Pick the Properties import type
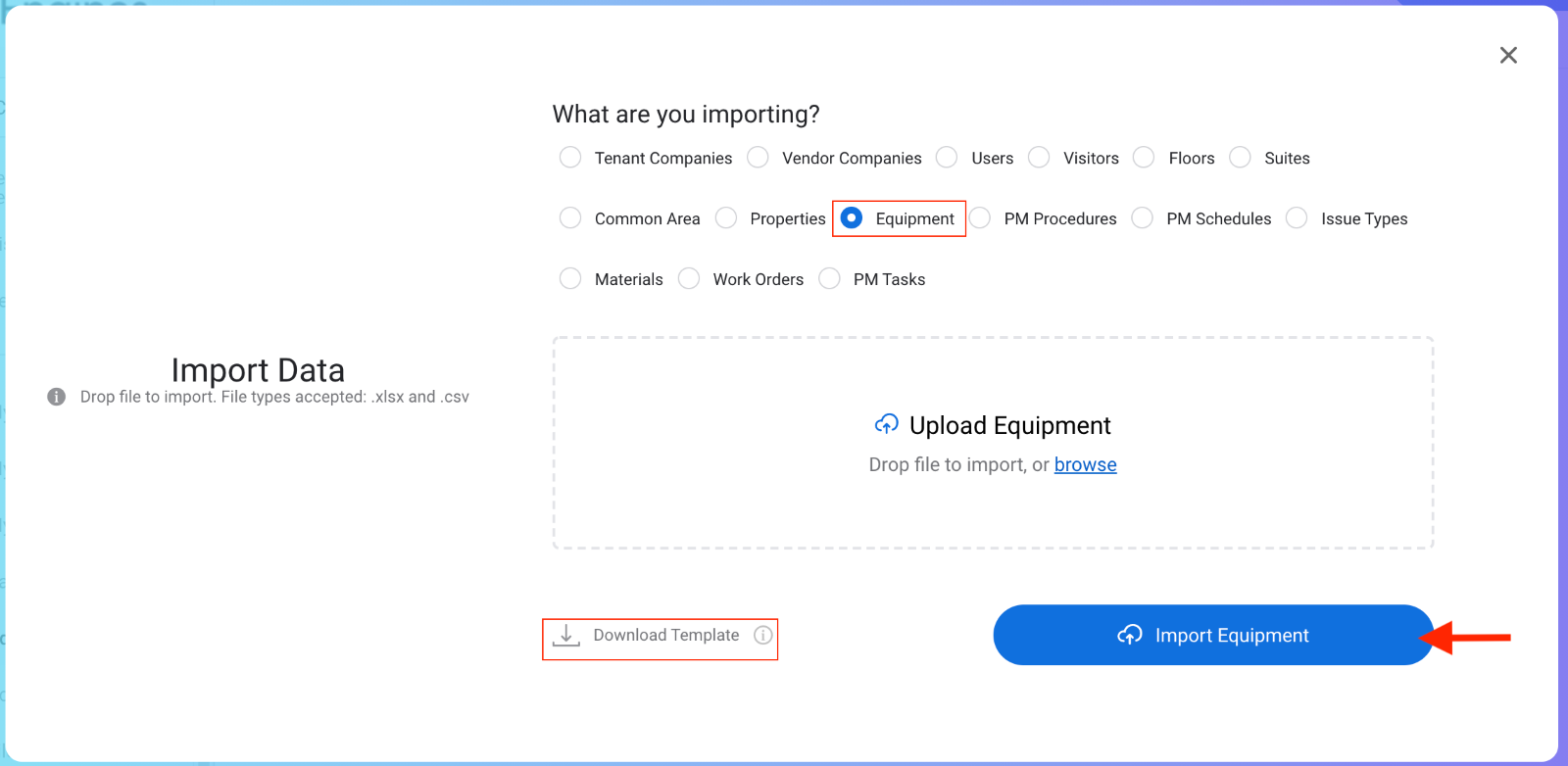Image resolution: width=1568 pixels, height=766 pixels. (x=726, y=218)
